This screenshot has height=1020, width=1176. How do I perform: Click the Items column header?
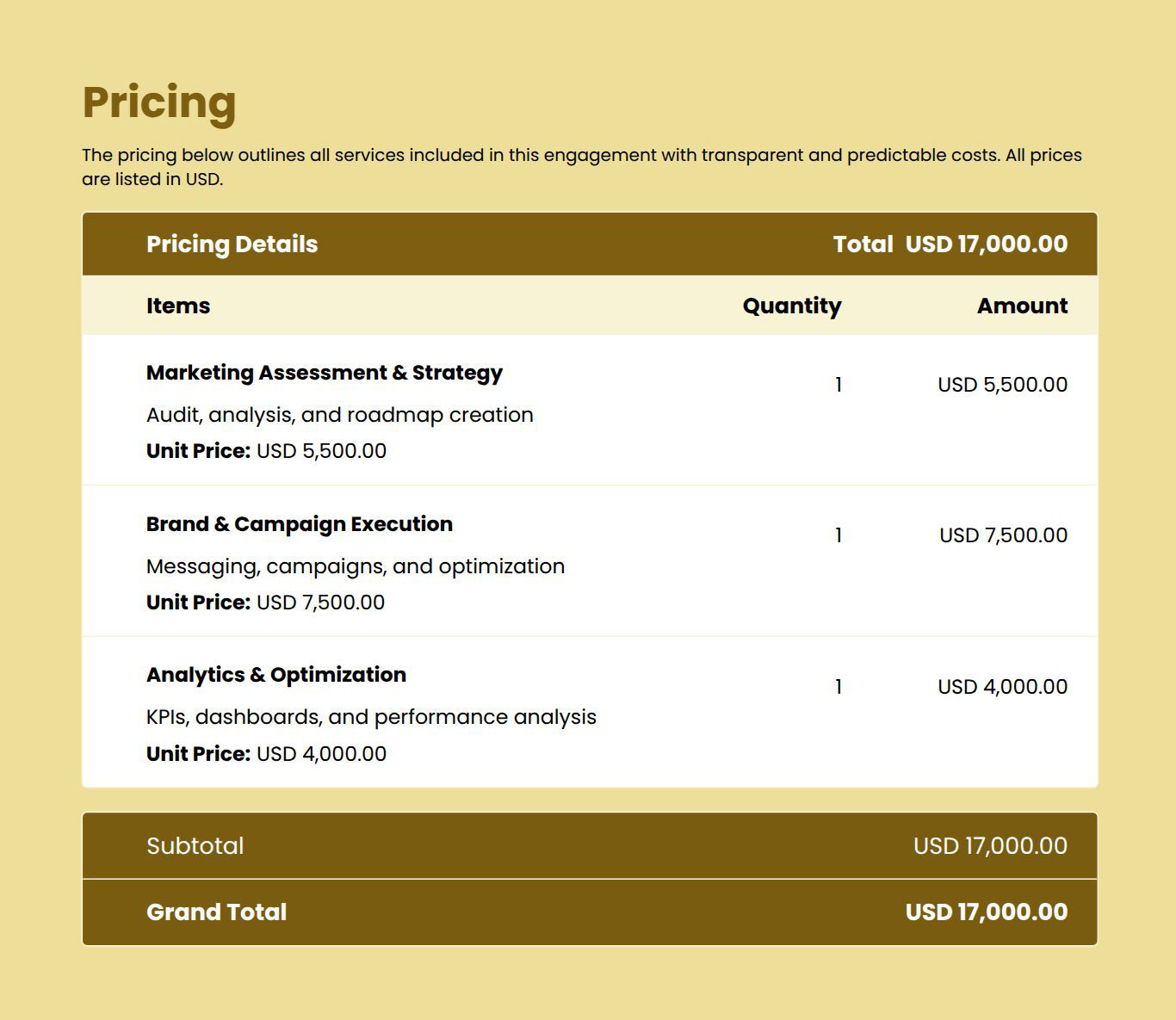pyautogui.click(x=178, y=306)
